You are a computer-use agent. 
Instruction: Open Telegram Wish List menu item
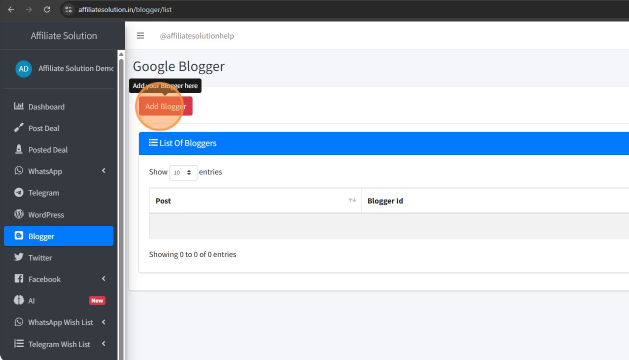click(x=59, y=344)
